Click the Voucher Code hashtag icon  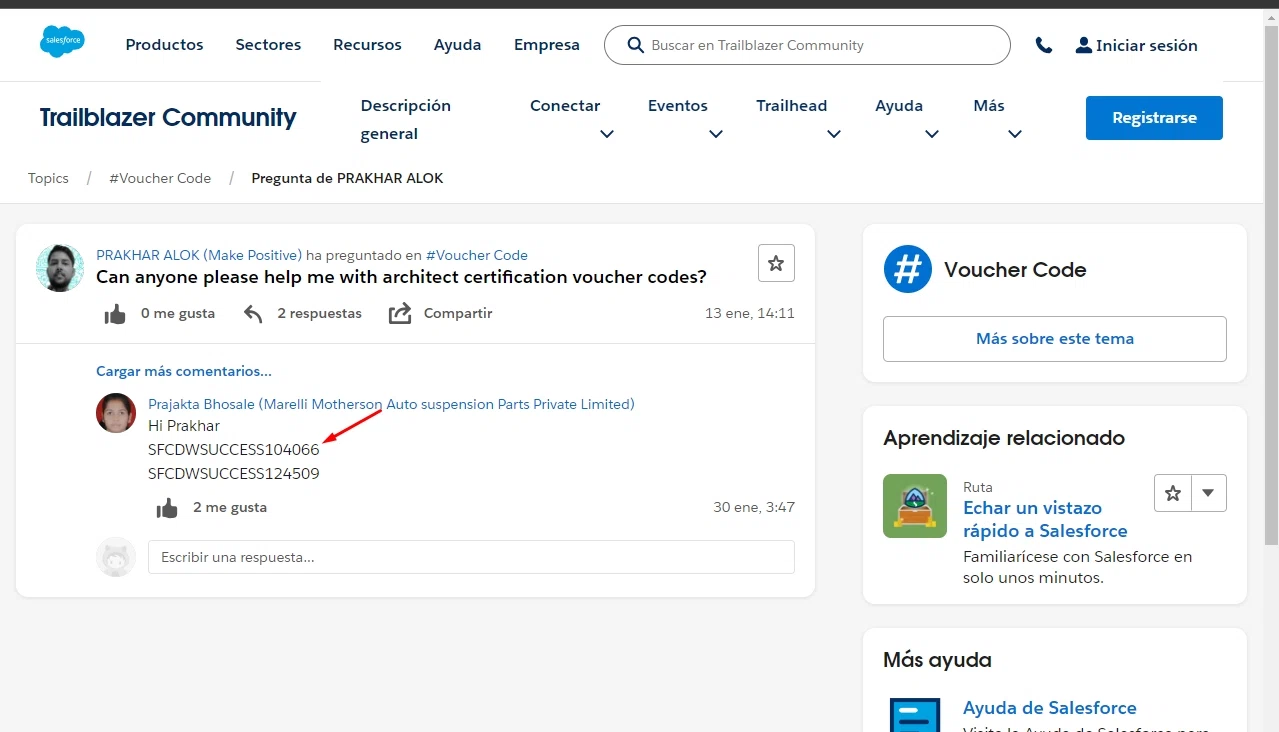908,269
